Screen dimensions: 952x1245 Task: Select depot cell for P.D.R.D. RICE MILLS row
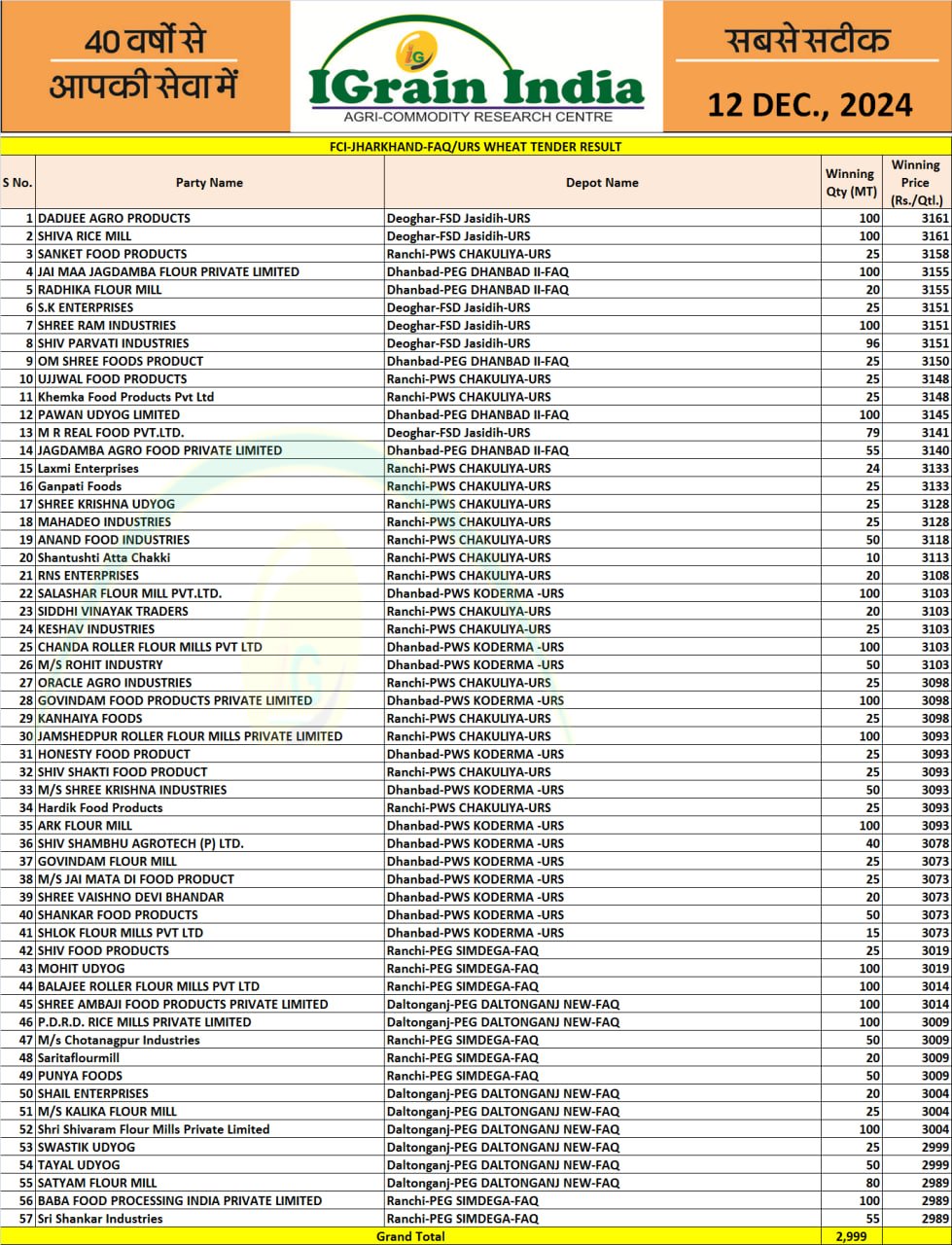pyautogui.click(x=503, y=1022)
